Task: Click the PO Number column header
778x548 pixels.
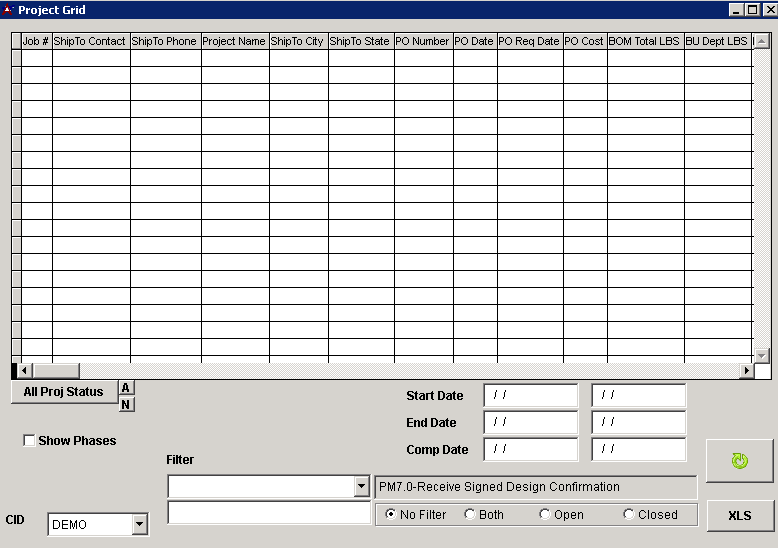Action: click(x=423, y=41)
